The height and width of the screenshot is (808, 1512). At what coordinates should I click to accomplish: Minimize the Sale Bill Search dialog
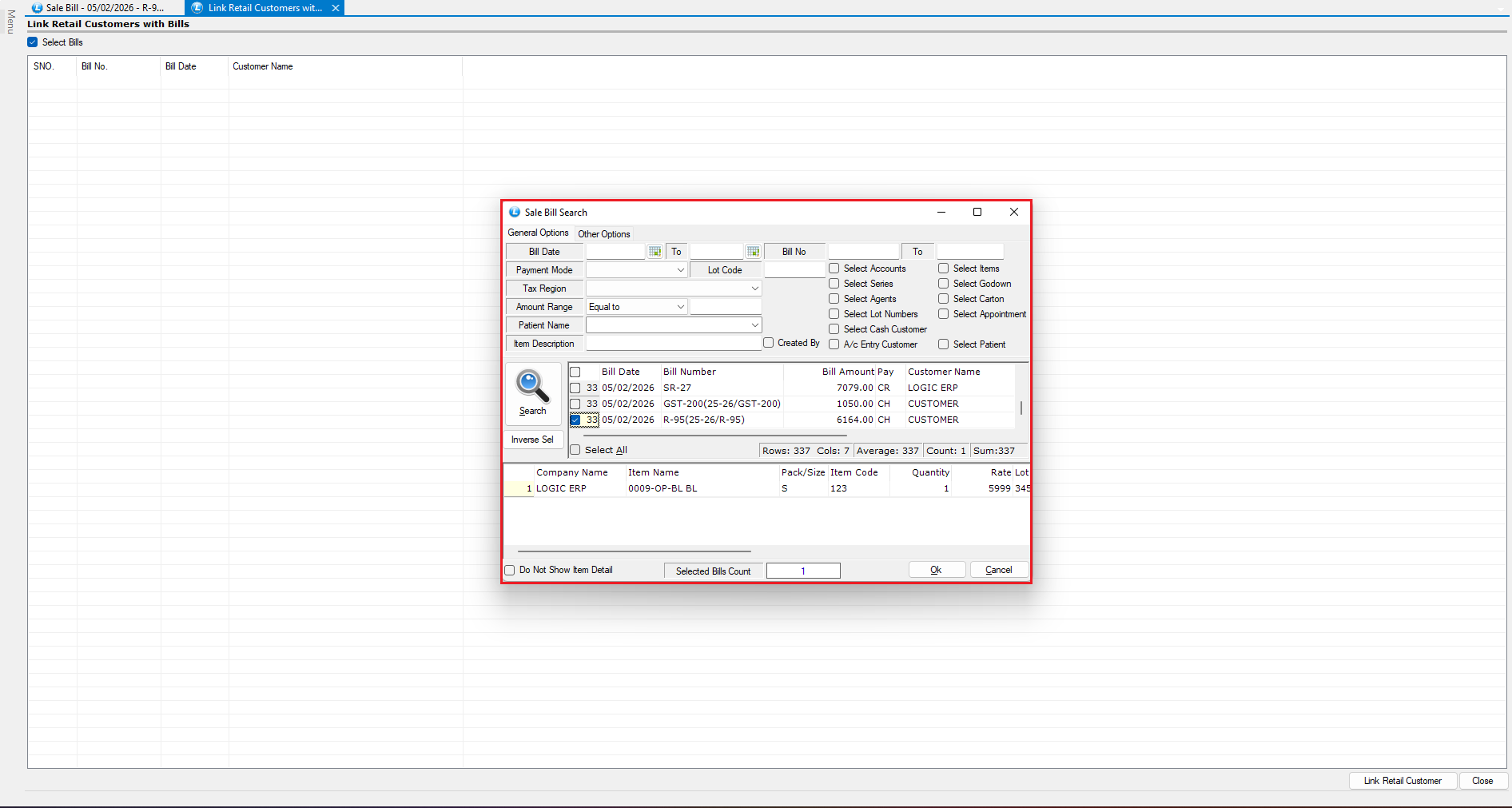(941, 212)
